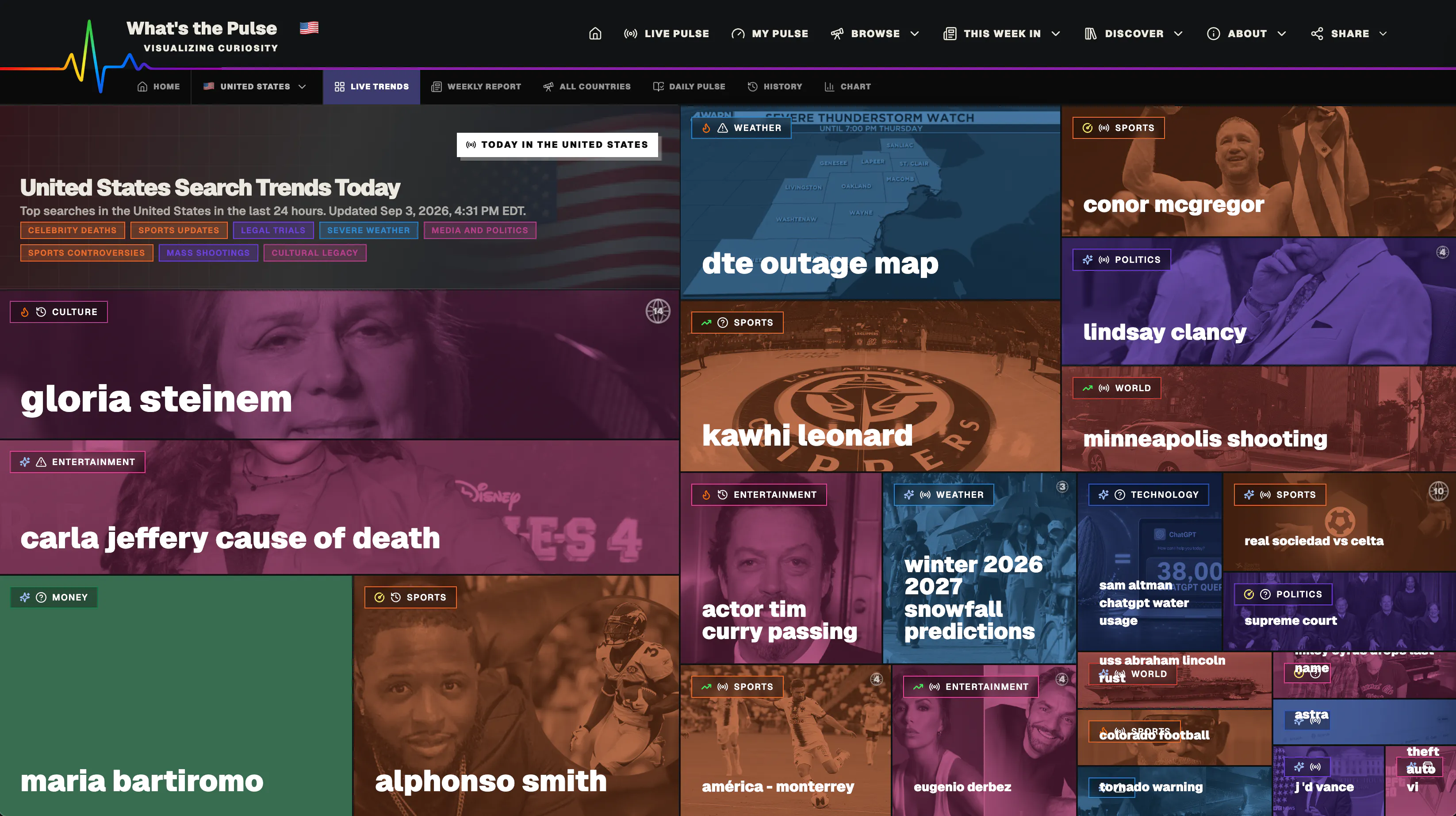Screen dimensions: 1456x816
Task: Click the number 4 badge on lindsay clancy card
Action: tap(1442, 252)
